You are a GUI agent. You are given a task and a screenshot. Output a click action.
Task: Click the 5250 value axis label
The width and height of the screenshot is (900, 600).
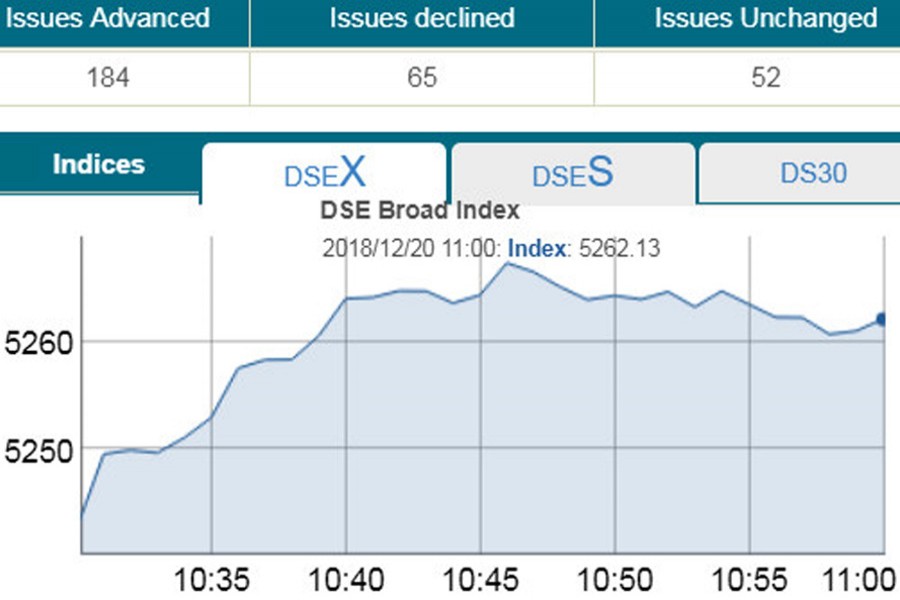click(x=36, y=449)
